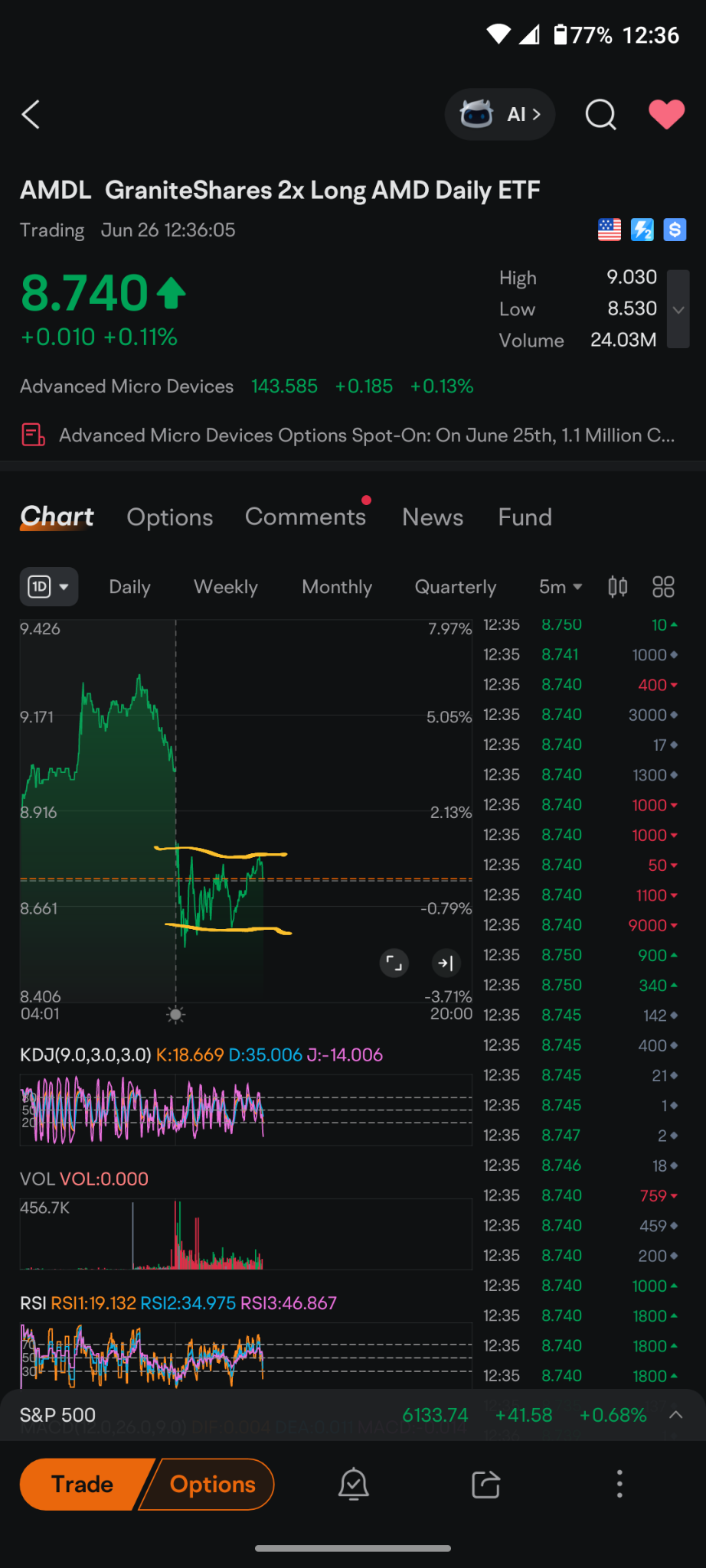Toggle the red heart favorite icon
Image resolution: width=706 pixels, height=1568 pixels.
click(x=667, y=115)
